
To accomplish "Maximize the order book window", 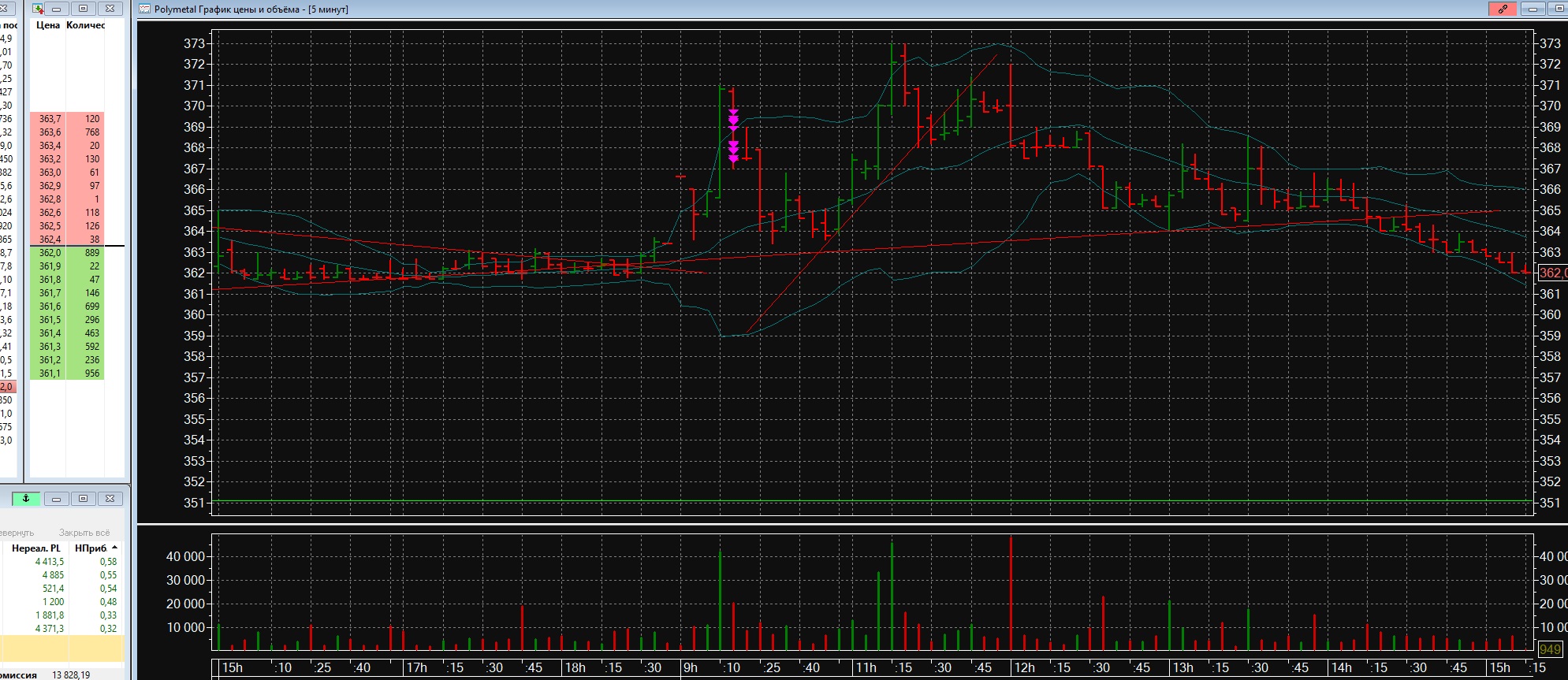I will pyautogui.click(x=83, y=9).
